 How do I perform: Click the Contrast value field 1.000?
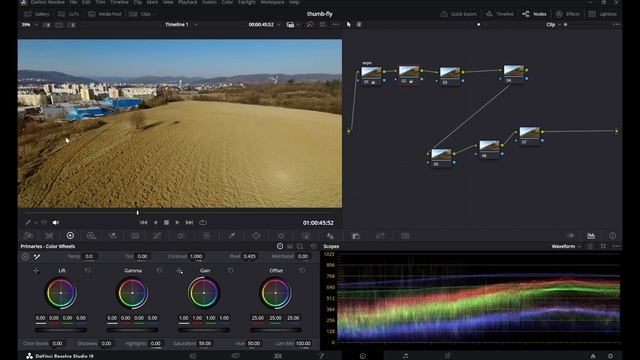(x=196, y=256)
